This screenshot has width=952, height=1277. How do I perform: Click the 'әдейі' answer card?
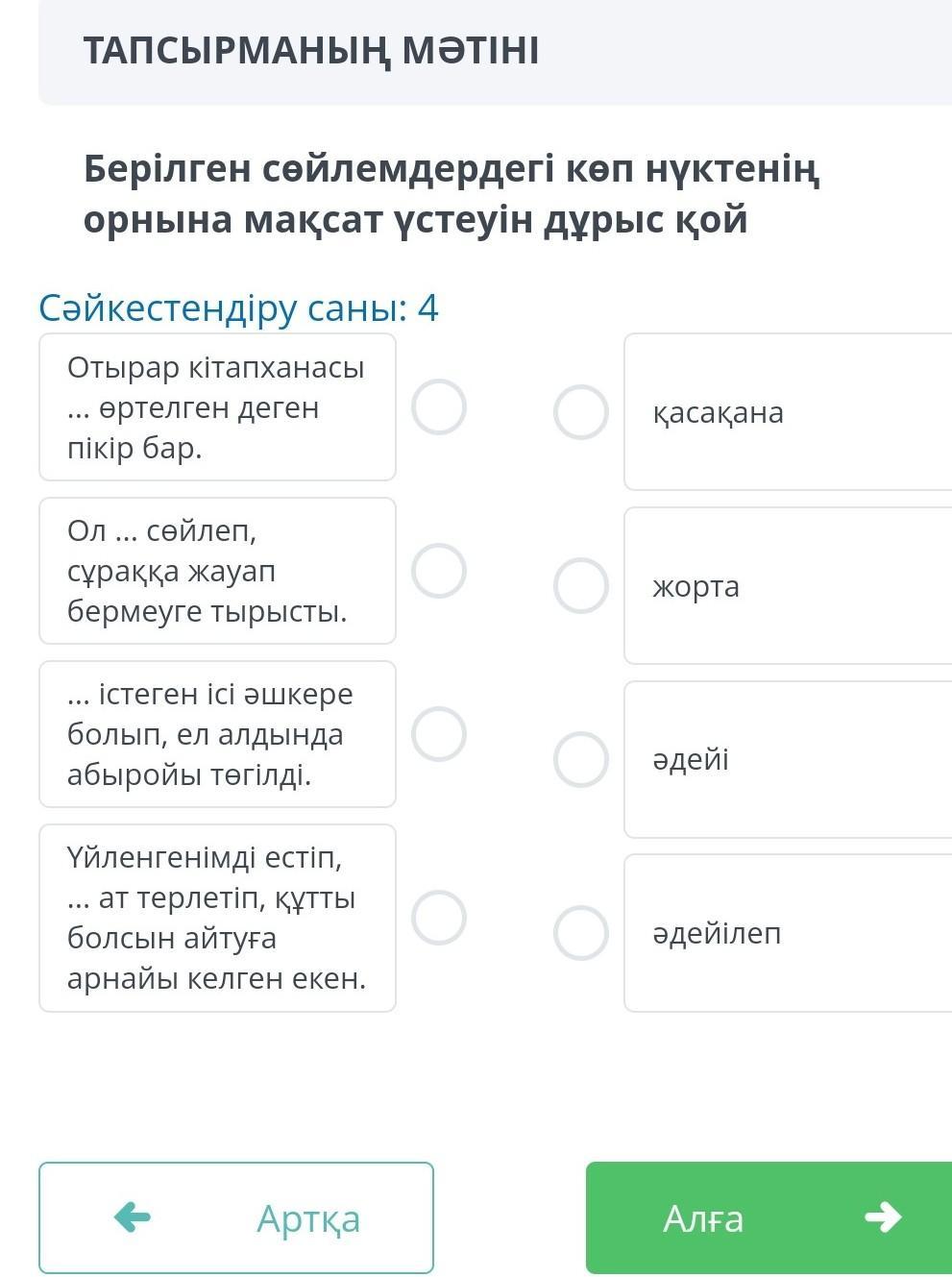[x=788, y=759]
